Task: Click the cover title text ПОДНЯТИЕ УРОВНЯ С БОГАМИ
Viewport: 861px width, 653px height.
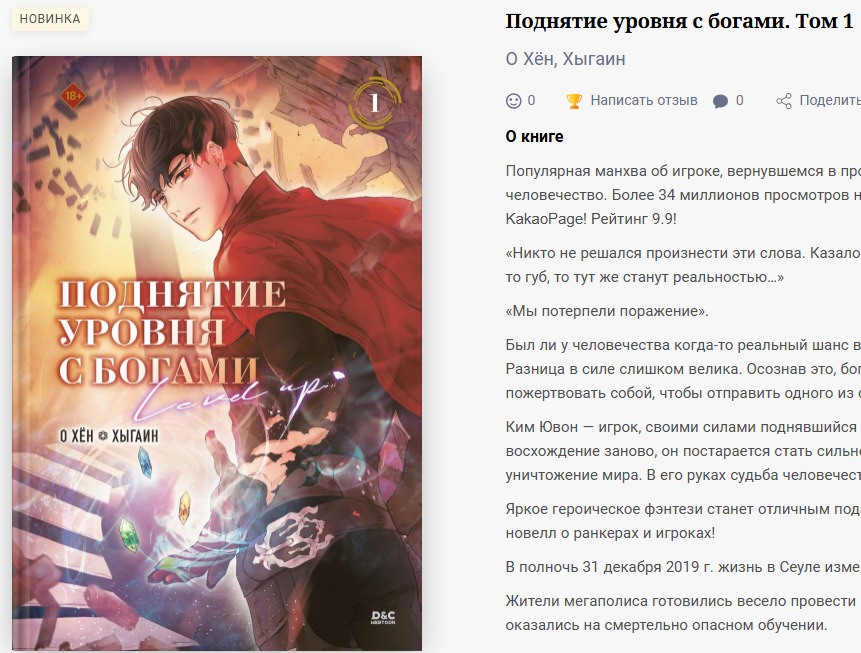Action: point(171,331)
